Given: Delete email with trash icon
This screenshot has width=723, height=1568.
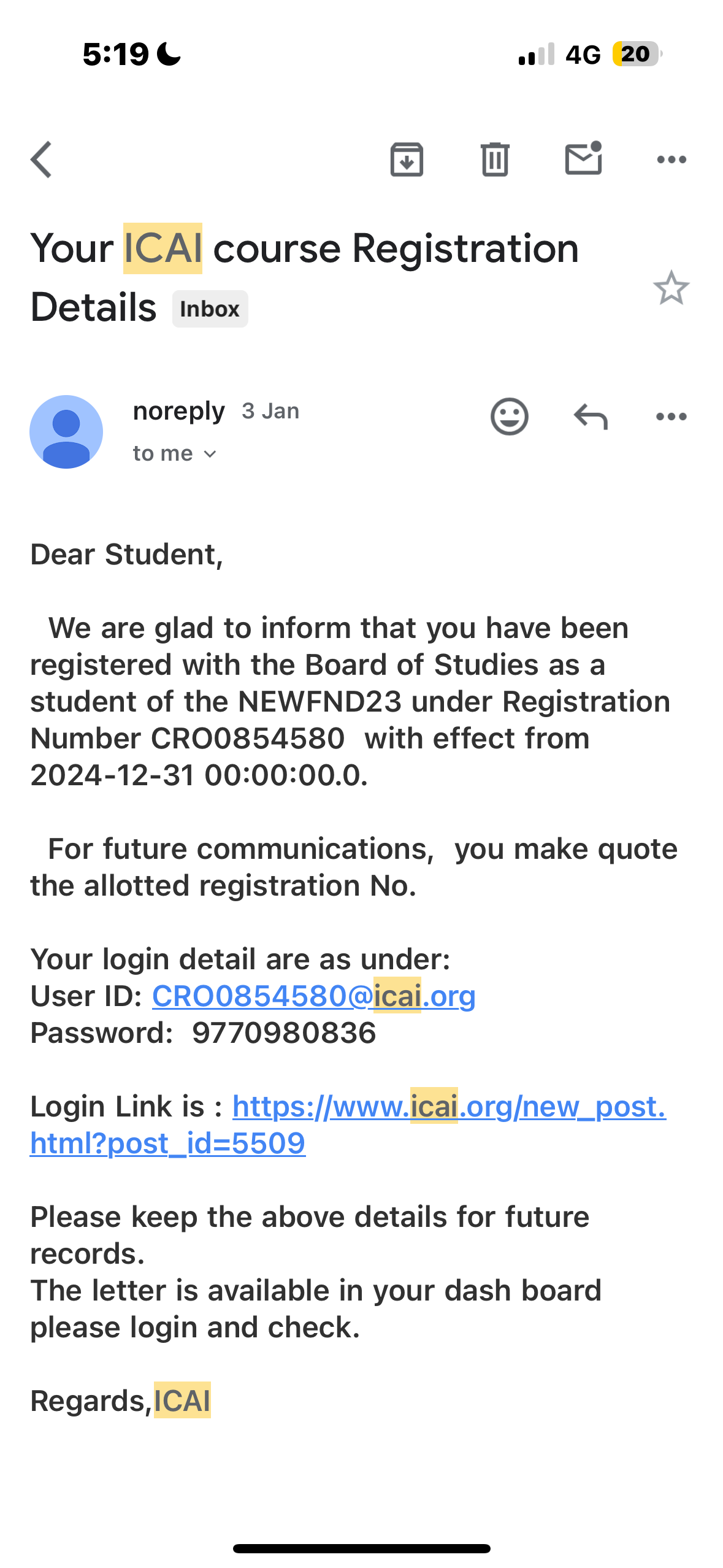Looking at the screenshot, I should click(495, 160).
